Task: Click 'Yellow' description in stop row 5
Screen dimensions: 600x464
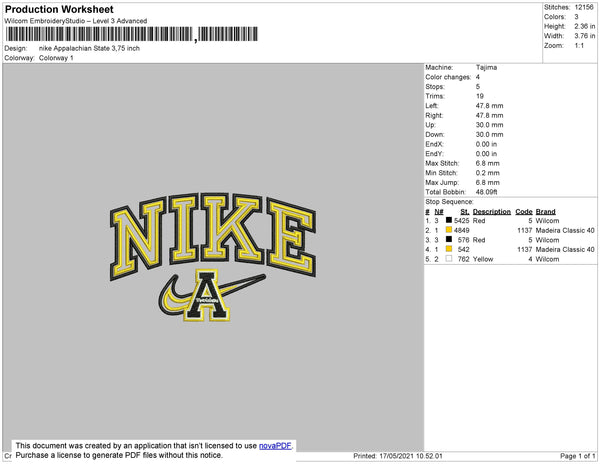Action: point(483,259)
